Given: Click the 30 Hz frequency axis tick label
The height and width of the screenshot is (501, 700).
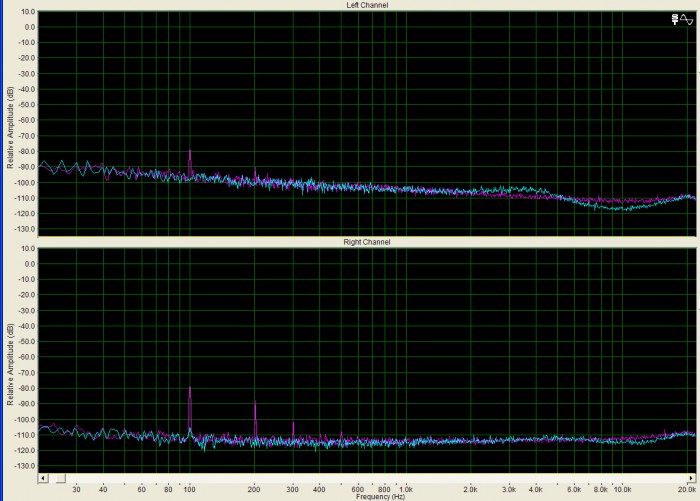Looking at the screenshot, I should [x=76, y=489].
